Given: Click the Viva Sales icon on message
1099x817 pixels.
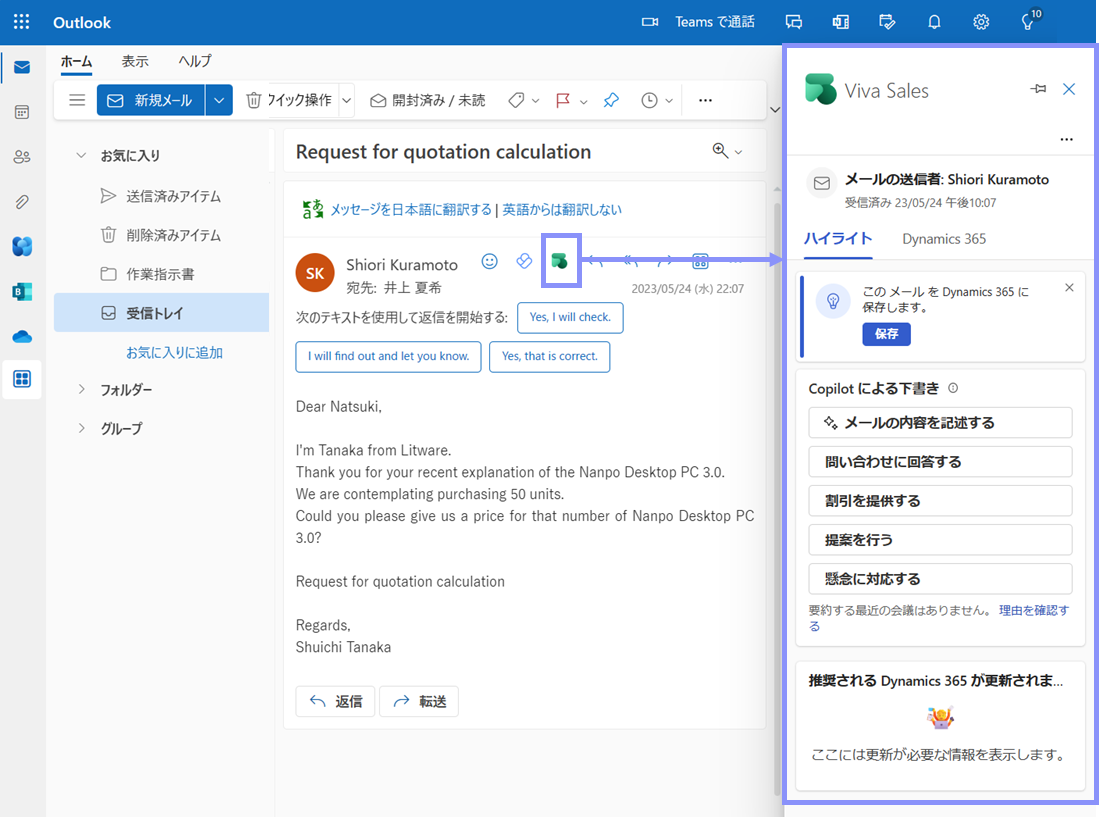Looking at the screenshot, I should pos(559,261).
